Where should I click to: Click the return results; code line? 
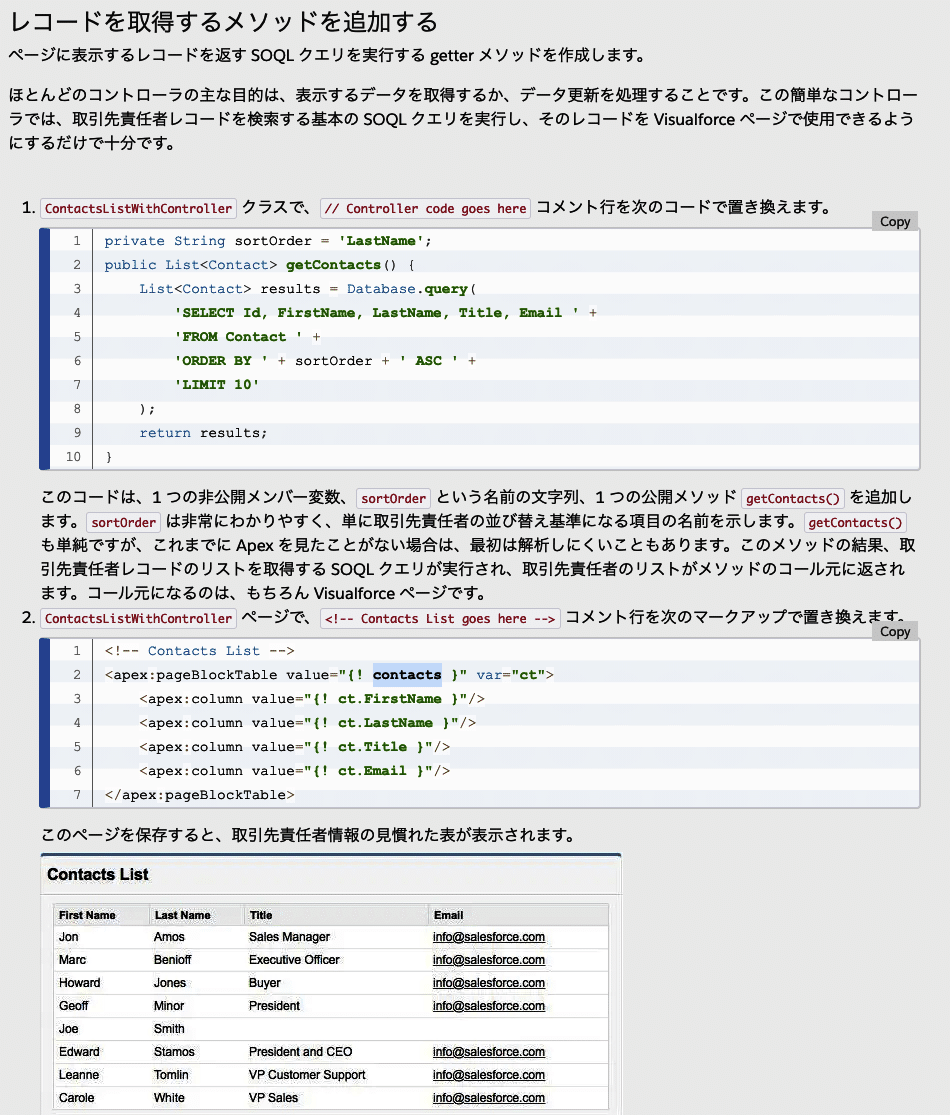click(x=203, y=433)
